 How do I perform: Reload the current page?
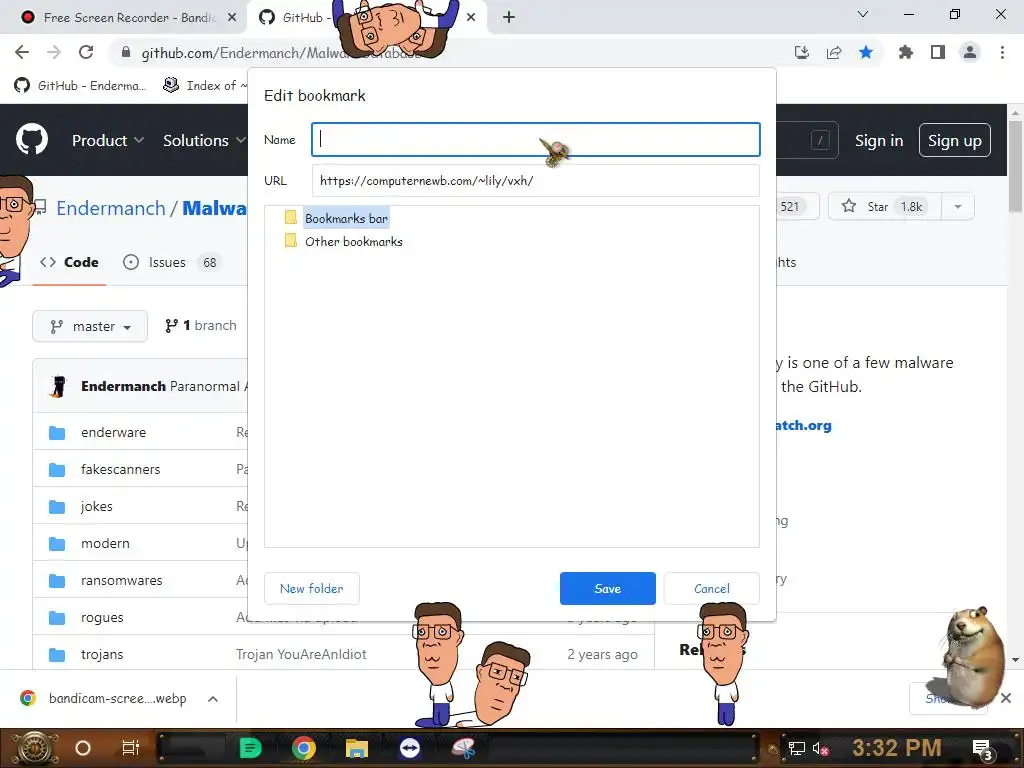(86, 52)
